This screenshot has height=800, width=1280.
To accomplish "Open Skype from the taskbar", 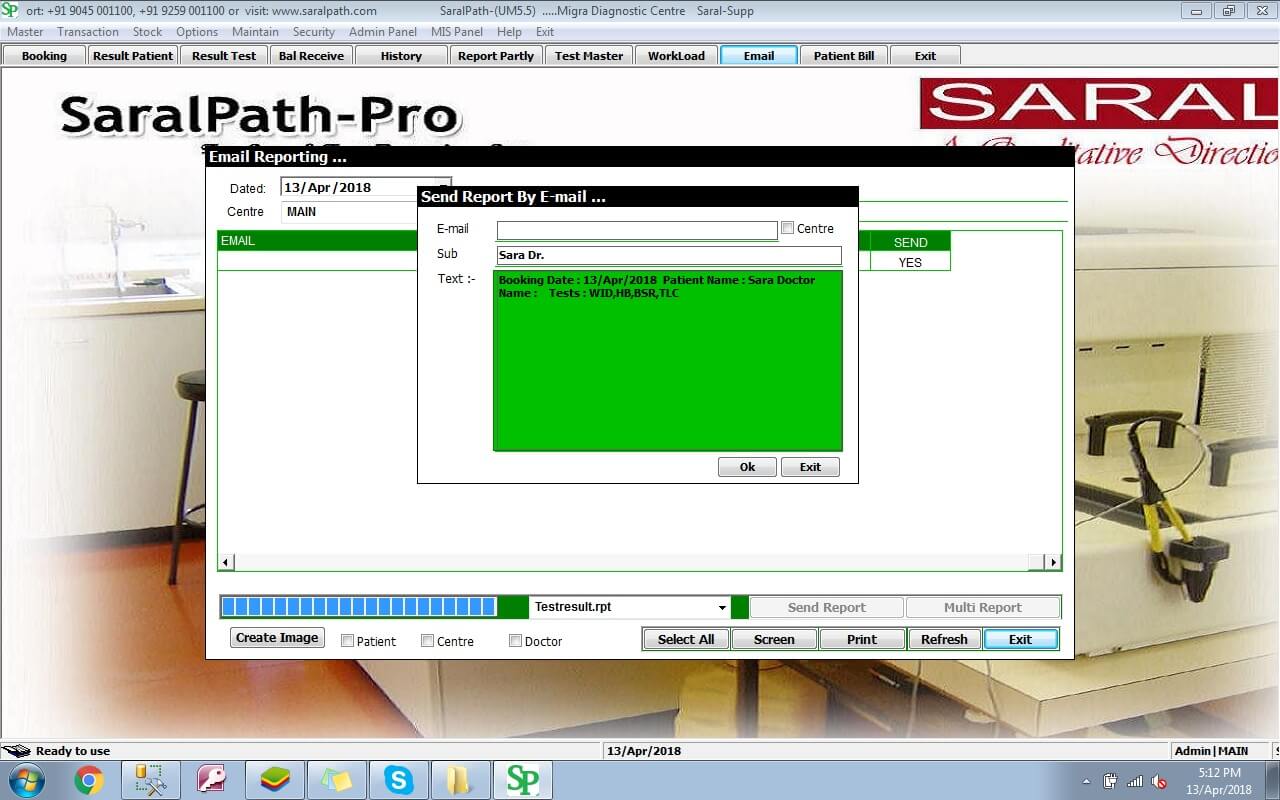I will [398, 780].
